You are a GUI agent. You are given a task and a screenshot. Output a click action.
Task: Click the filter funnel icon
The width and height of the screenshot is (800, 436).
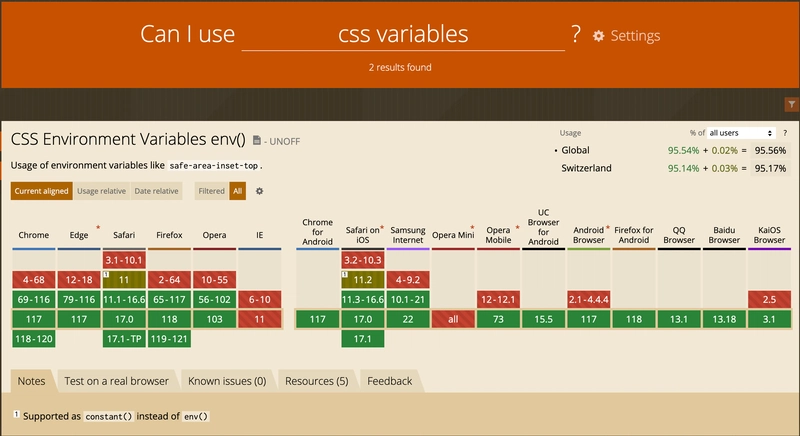[x=791, y=105]
